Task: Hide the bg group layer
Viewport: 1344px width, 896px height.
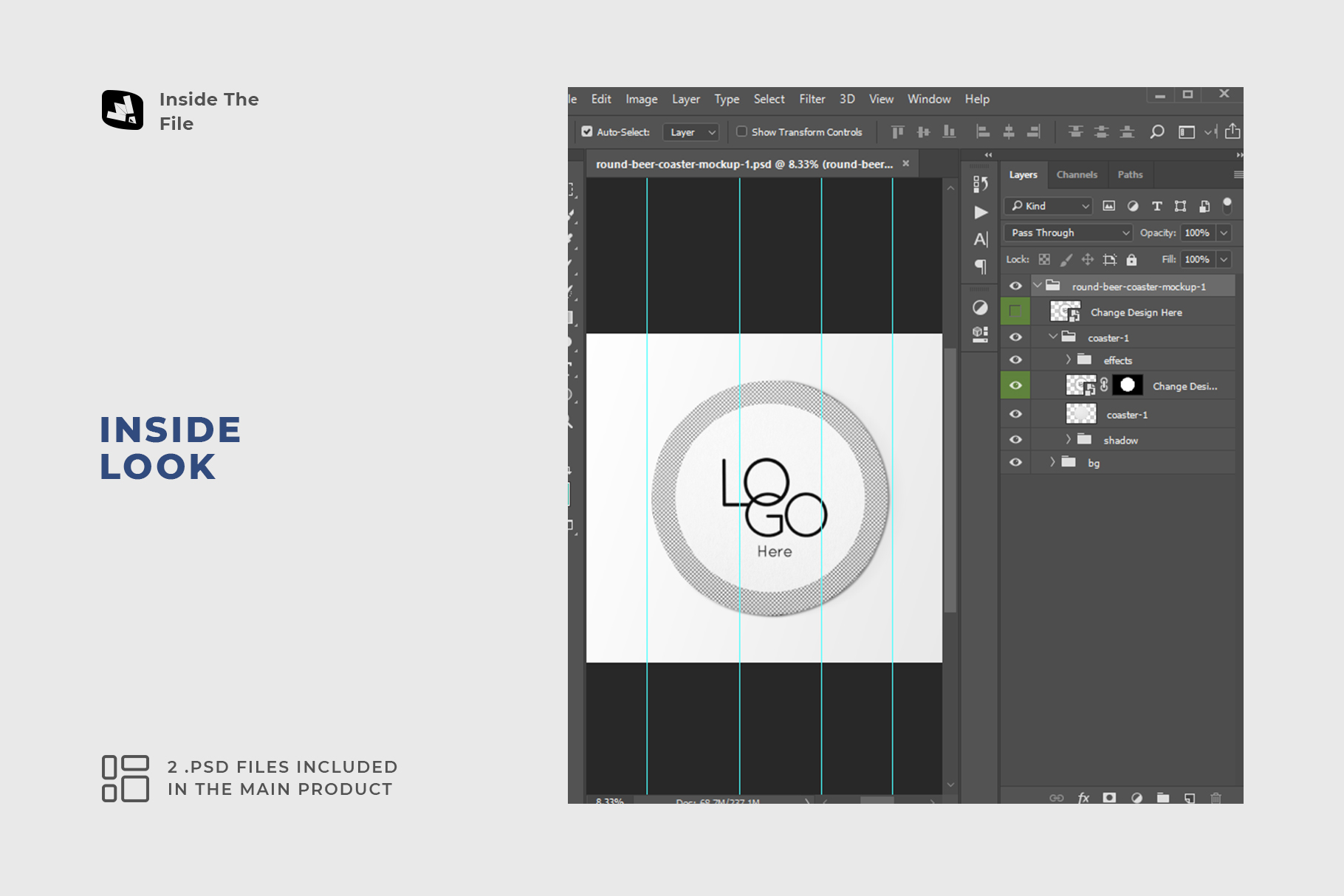Action: [1015, 463]
